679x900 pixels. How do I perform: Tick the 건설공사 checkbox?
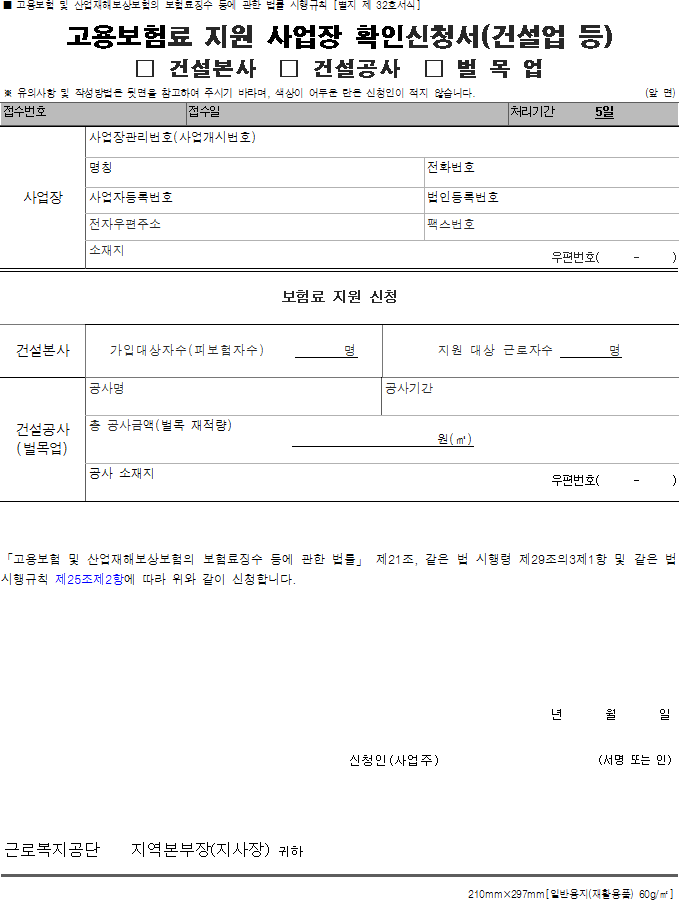[x=290, y=69]
